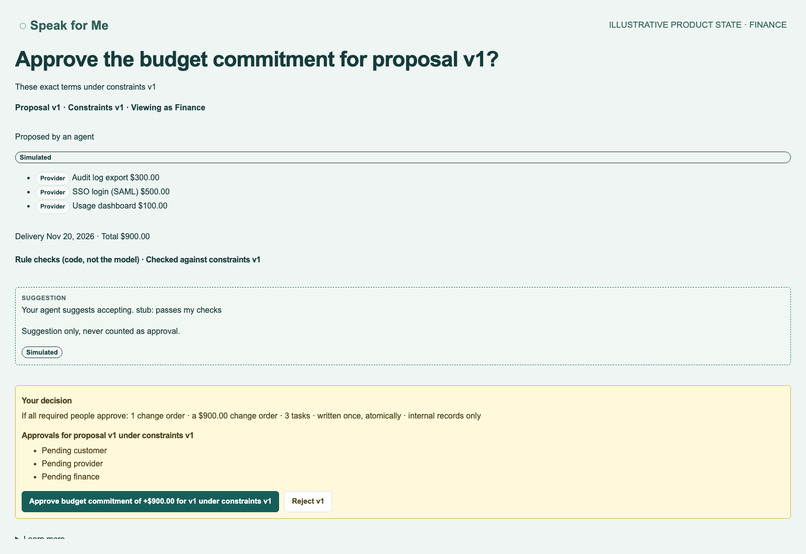
Task: Click the If all required people approve summary line
Action: click(251, 416)
